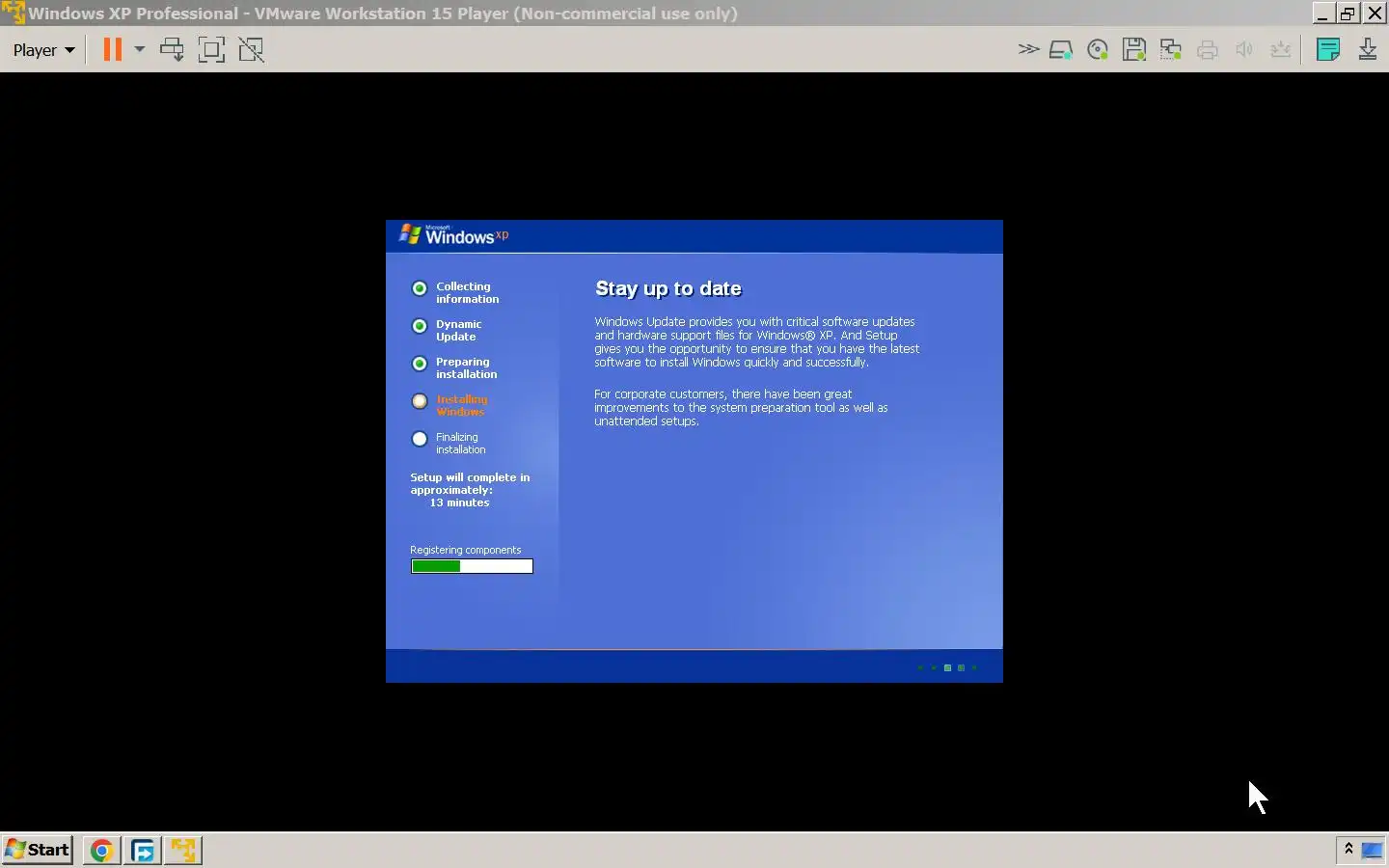The height and width of the screenshot is (868, 1389).
Task: Launch Chrome from the taskbar
Action: point(102,851)
